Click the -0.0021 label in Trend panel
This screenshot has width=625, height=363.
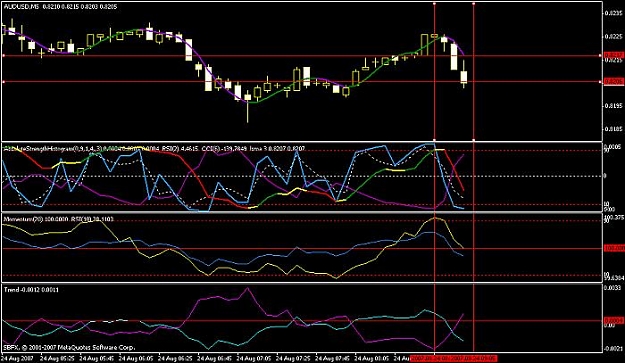pyautogui.click(x=613, y=349)
